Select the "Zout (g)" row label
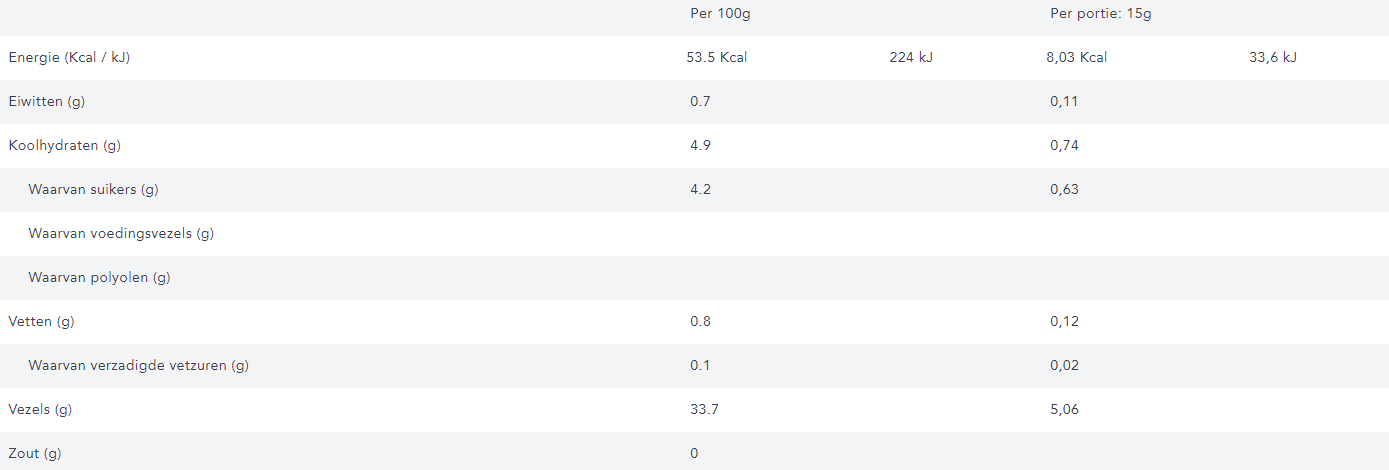The image size is (1389, 470). point(35,453)
